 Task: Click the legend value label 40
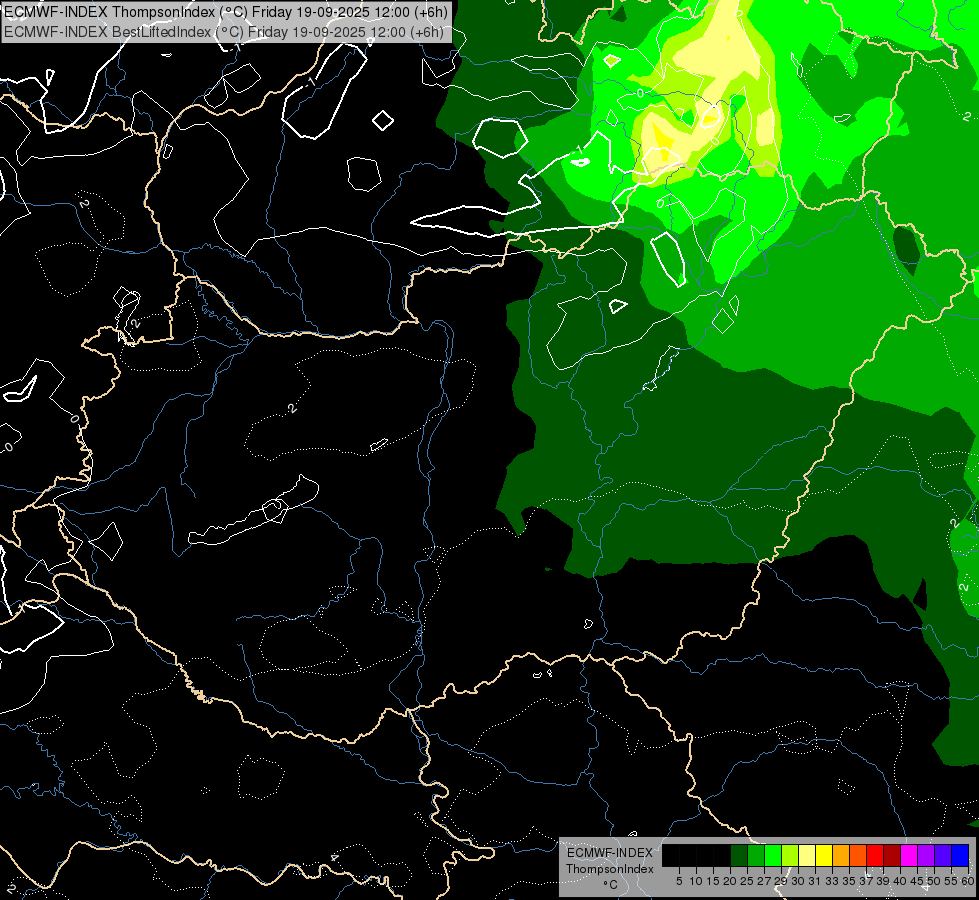click(x=900, y=881)
